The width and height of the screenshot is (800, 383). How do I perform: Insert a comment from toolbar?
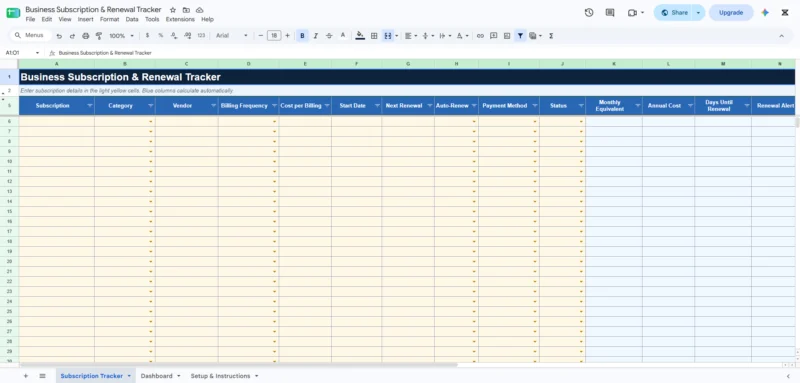(493, 36)
